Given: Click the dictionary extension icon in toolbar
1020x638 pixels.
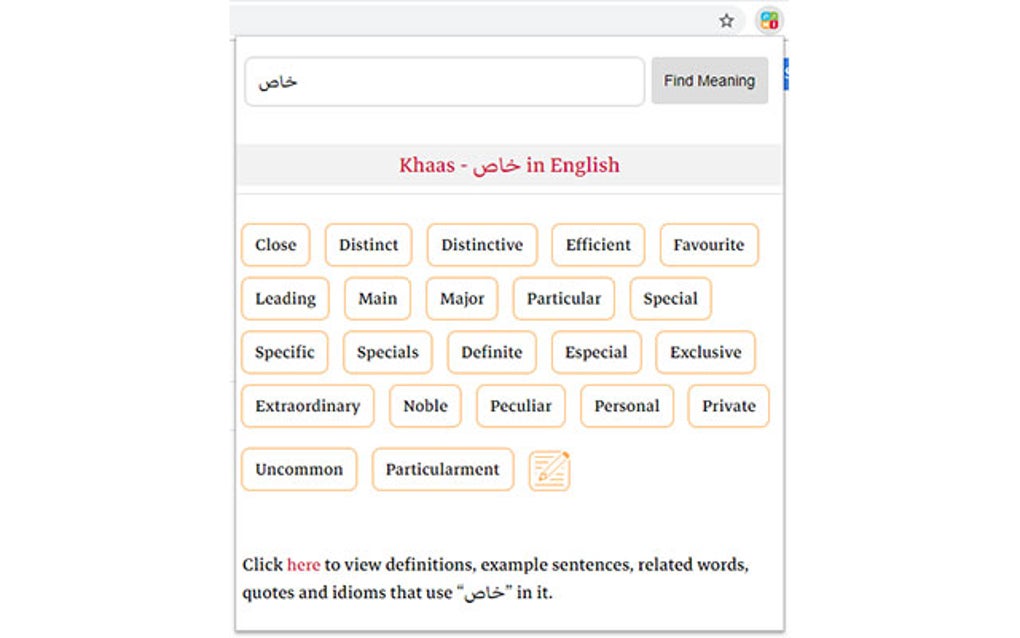Looking at the screenshot, I should point(768,20).
